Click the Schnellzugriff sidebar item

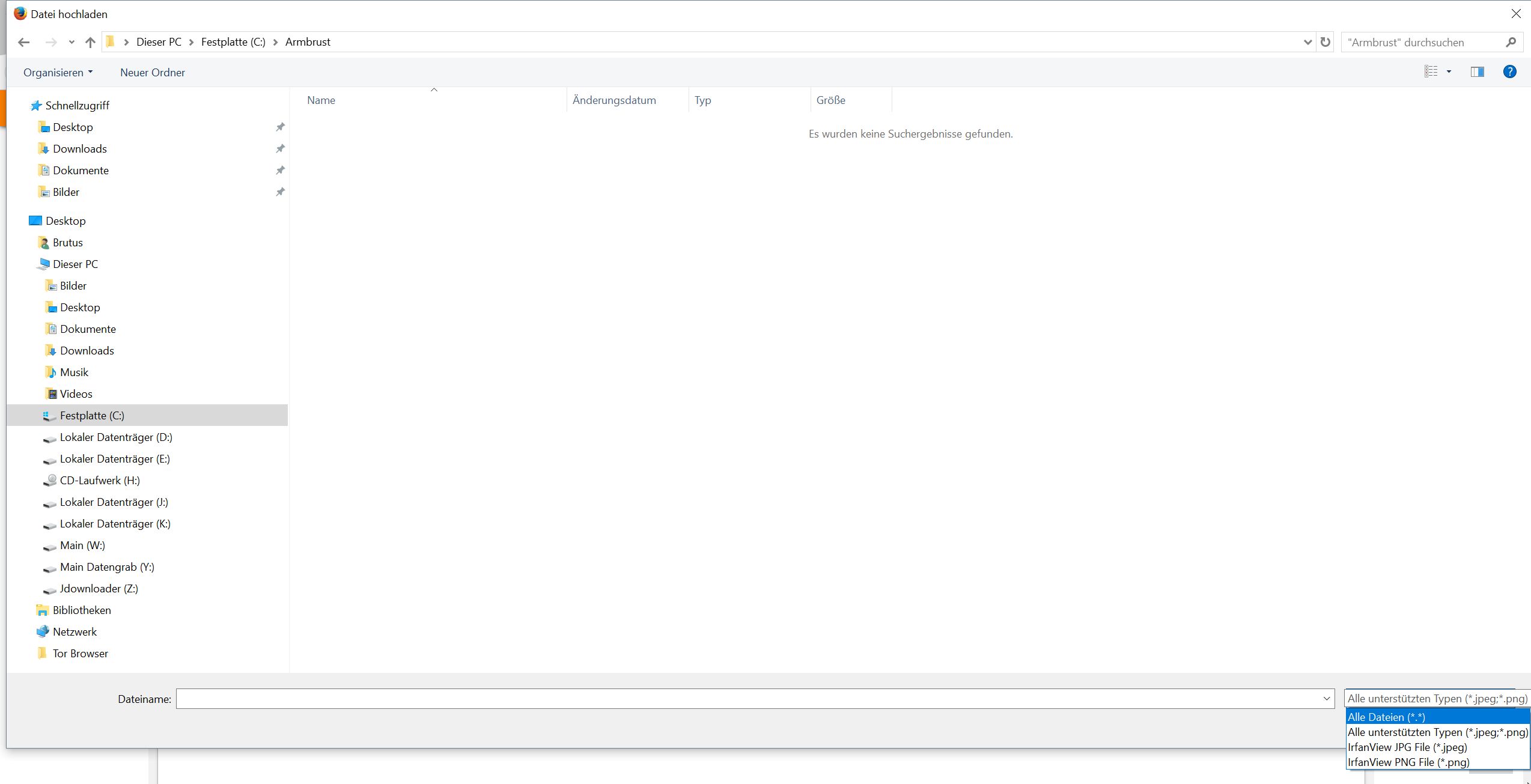click(78, 105)
